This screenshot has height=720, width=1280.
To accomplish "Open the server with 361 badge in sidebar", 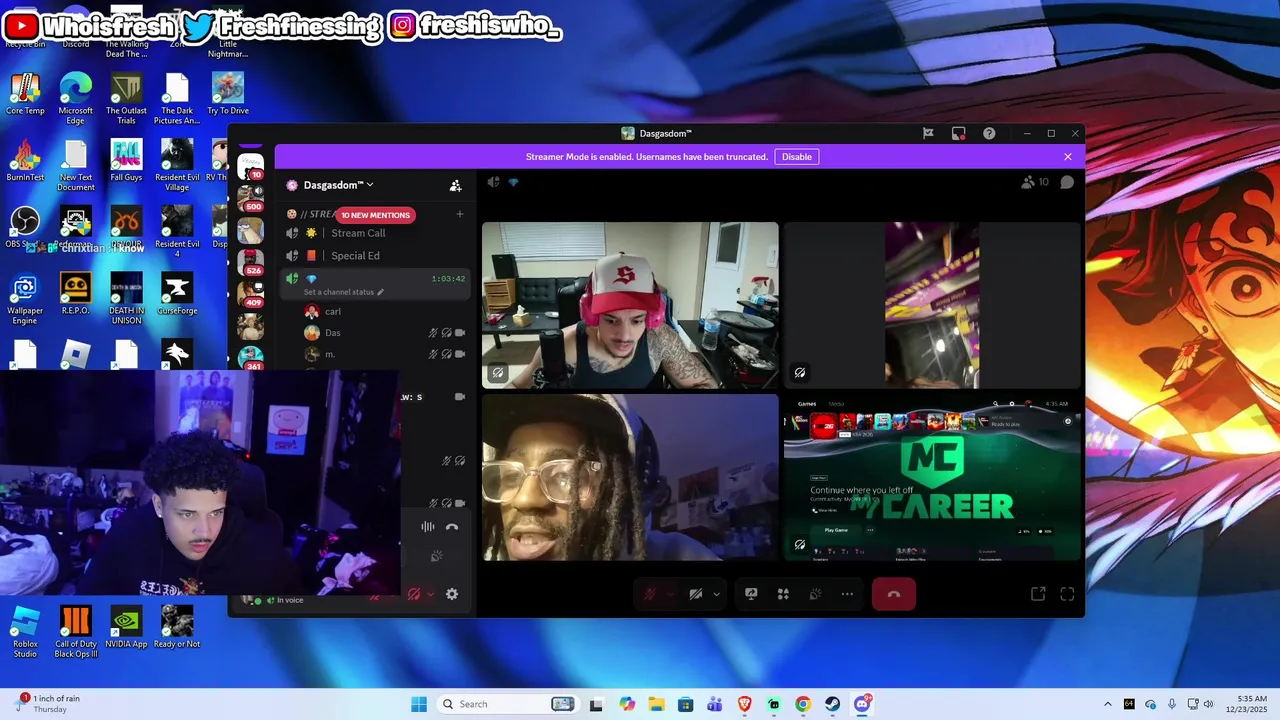I will [251, 357].
